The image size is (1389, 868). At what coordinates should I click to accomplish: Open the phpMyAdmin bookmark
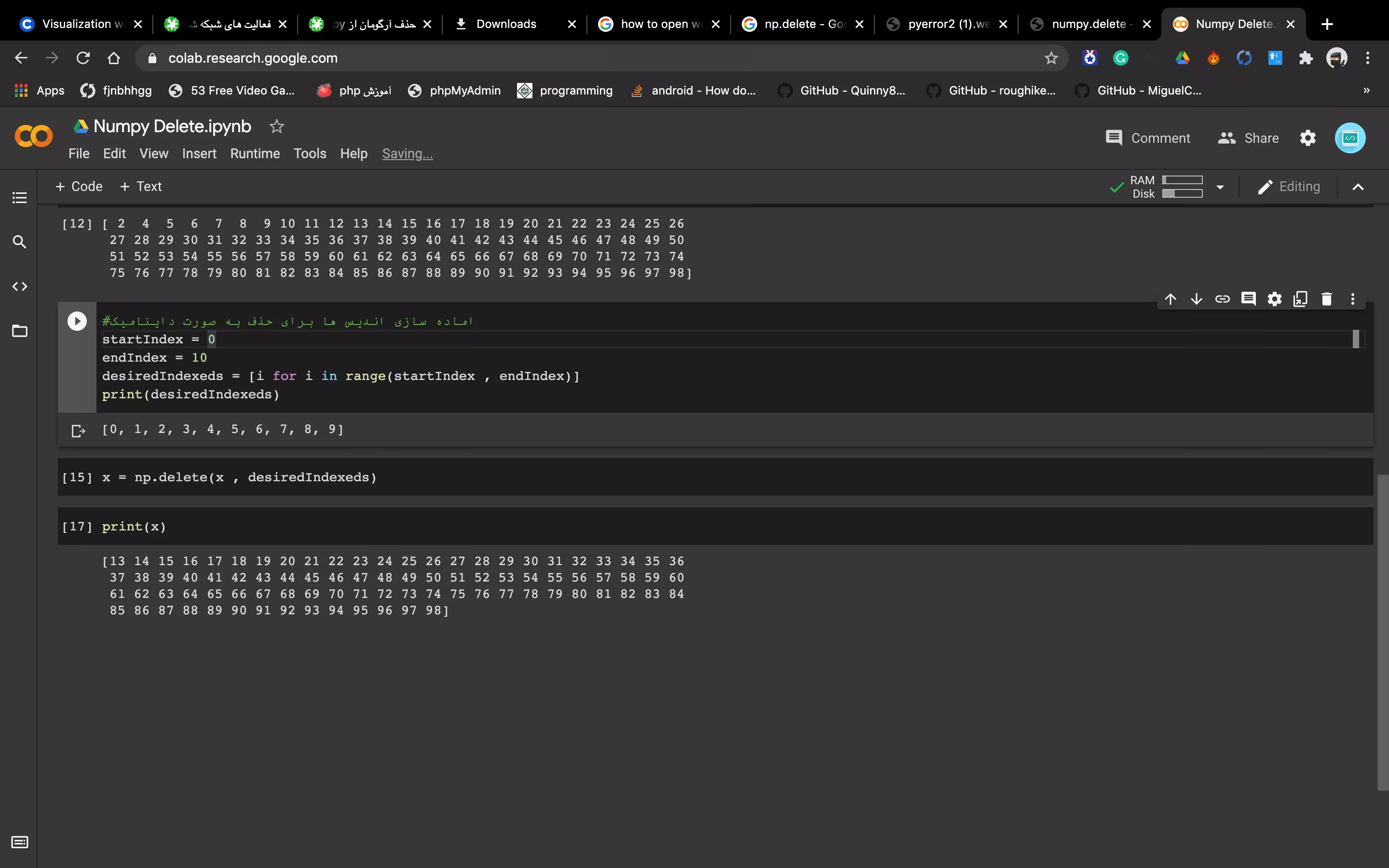pyautogui.click(x=454, y=91)
